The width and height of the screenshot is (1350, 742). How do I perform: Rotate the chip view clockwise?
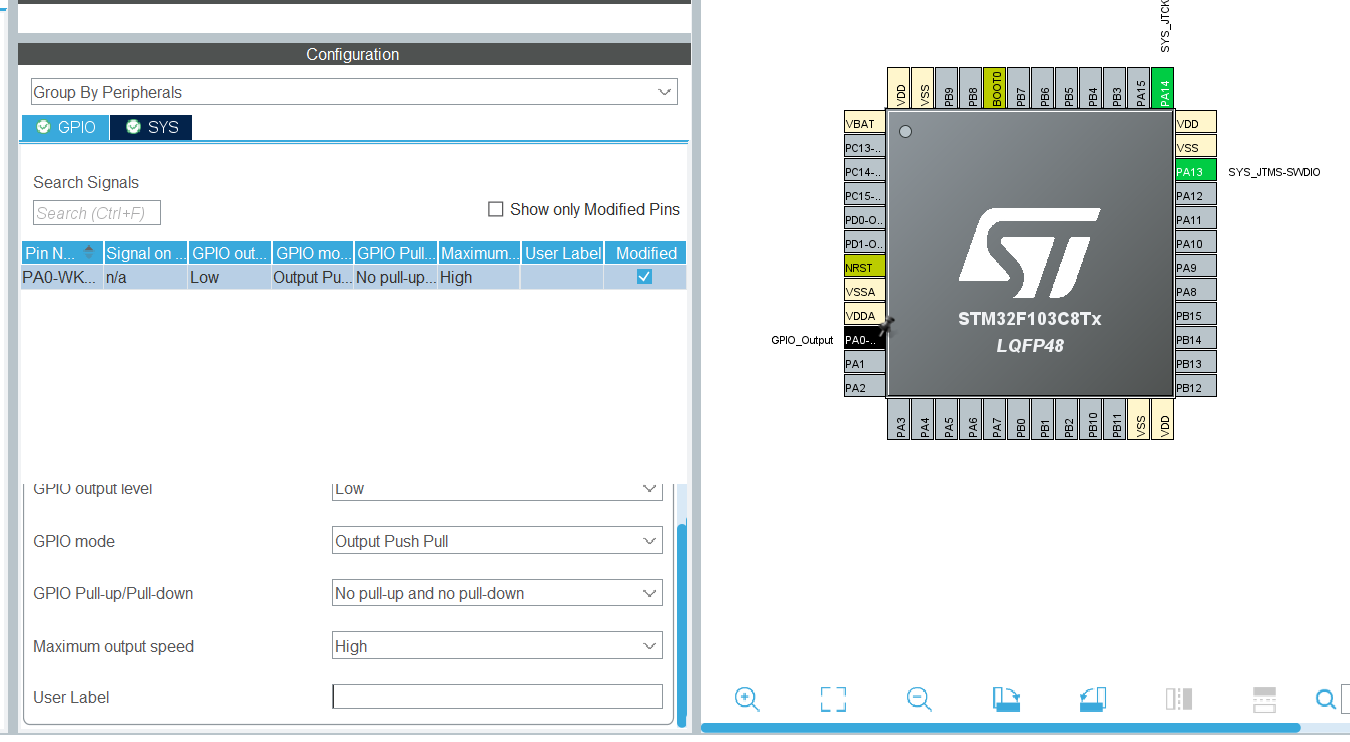(x=1006, y=699)
